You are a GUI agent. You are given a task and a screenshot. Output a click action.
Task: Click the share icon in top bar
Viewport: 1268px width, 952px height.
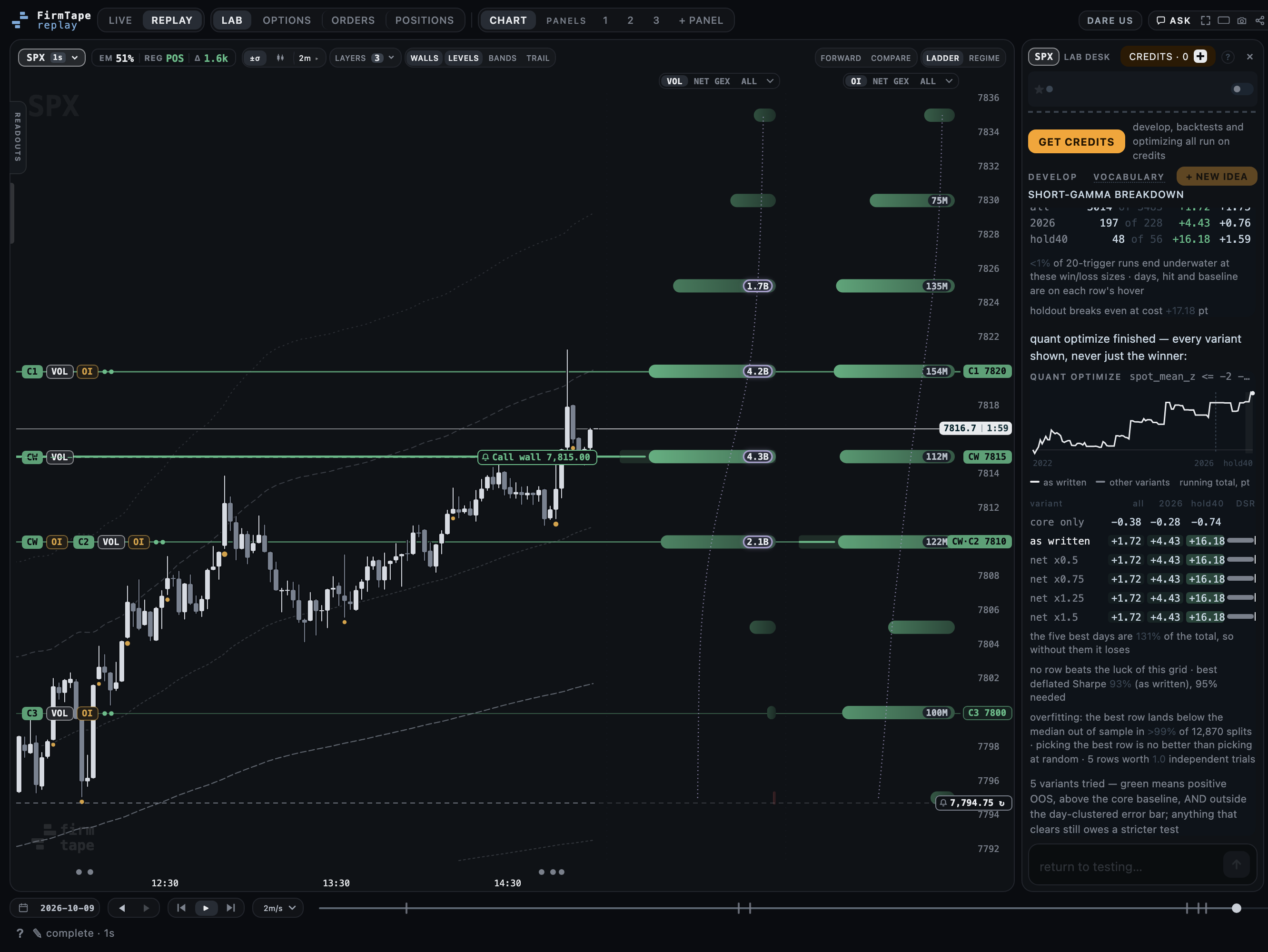pyautogui.click(x=1259, y=20)
